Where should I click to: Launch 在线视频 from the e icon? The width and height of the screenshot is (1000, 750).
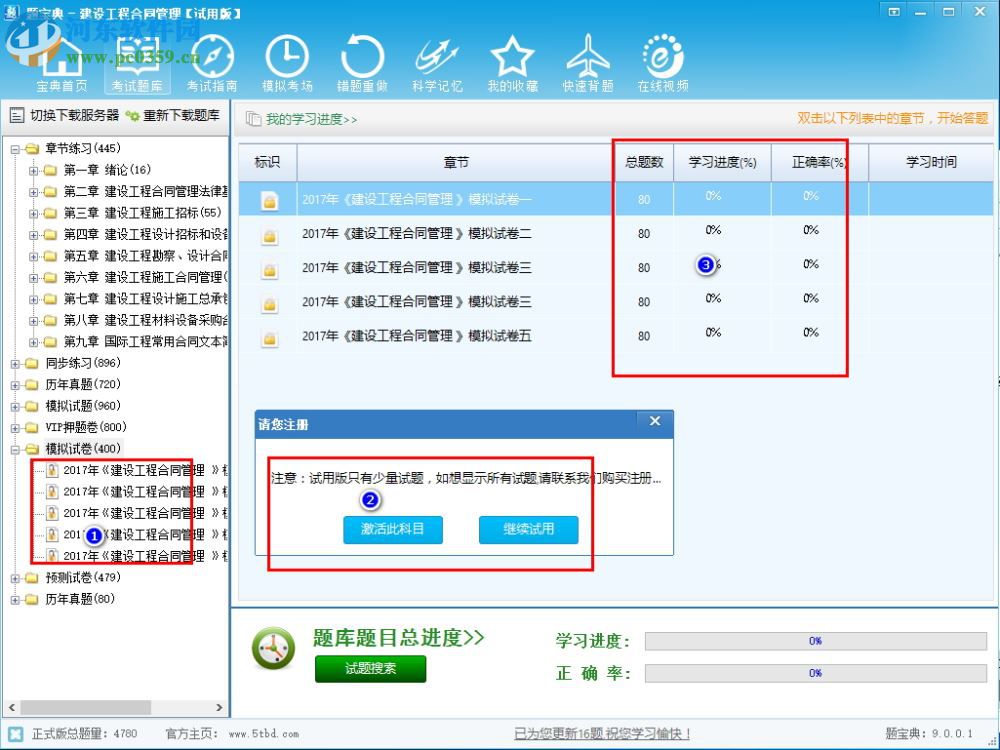tap(662, 57)
